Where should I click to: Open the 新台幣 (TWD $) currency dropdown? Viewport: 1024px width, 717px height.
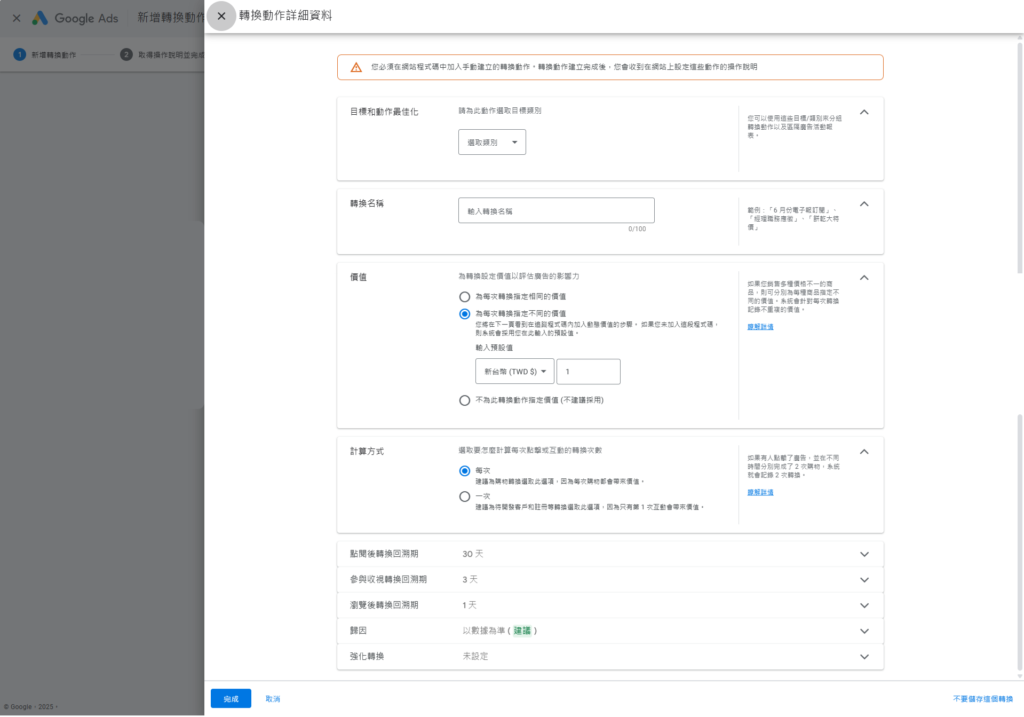514,372
